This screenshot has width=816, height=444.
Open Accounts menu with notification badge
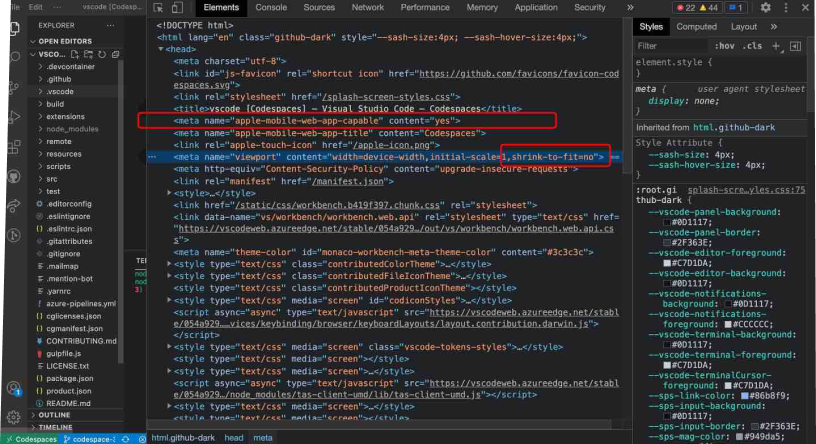tap(14, 388)
